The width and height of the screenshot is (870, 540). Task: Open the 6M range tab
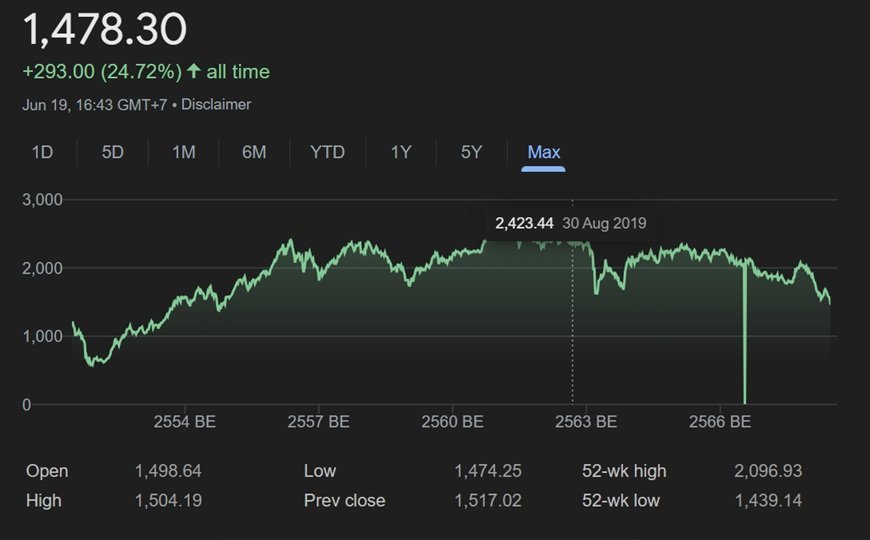tap(254, 152)
